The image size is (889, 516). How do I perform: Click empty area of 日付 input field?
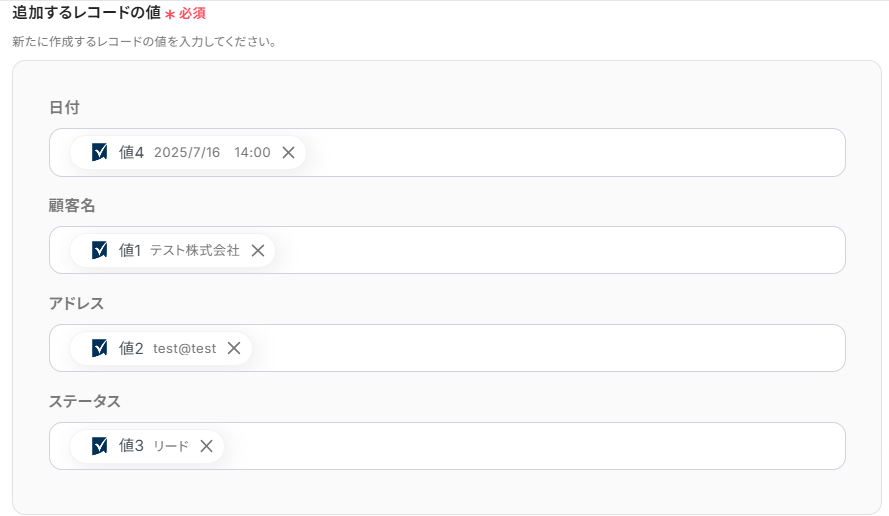point(573,153)
